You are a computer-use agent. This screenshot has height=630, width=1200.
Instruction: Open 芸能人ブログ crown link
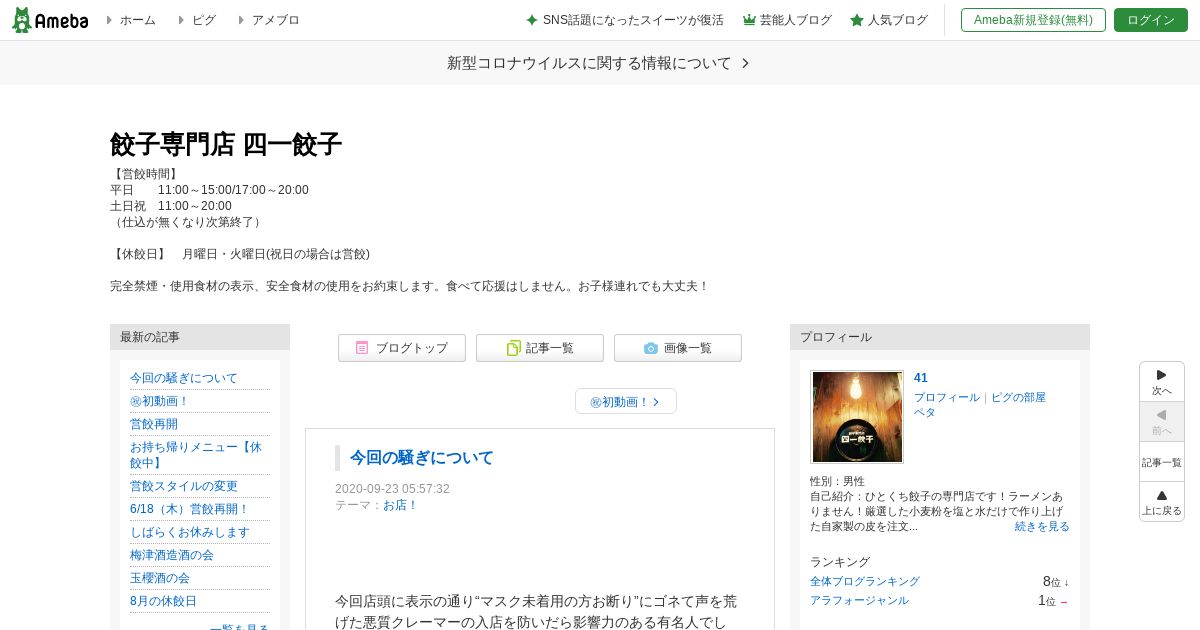tap(787, 20)
